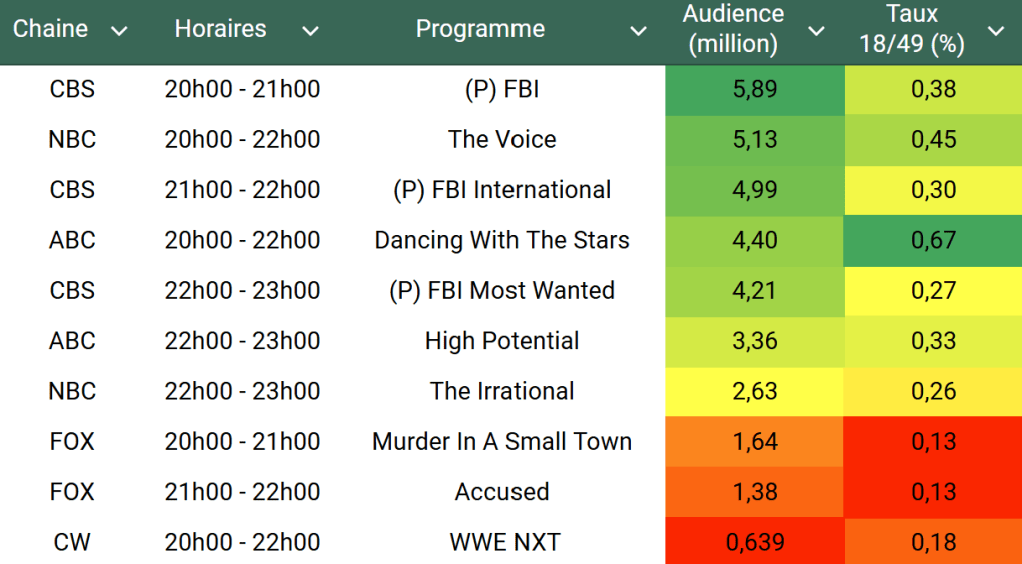Expand the Horaires column filter arrow
Image resolution: width=1022 pixels, height=564 pixels.
click(310, 32)
